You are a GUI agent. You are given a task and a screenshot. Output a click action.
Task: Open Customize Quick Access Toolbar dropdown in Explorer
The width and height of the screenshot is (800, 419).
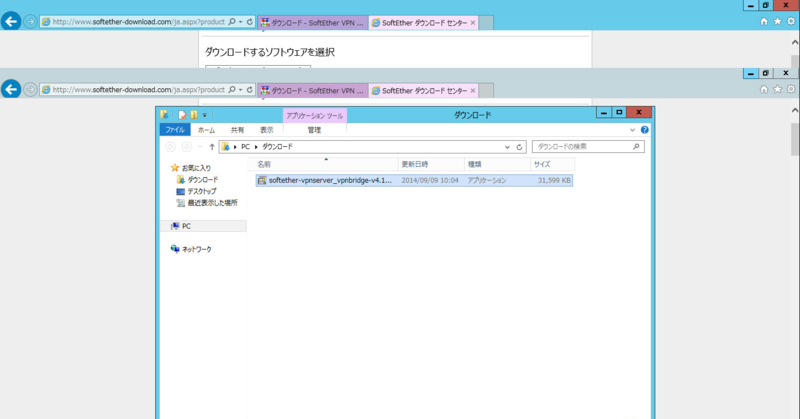point(205,115)
